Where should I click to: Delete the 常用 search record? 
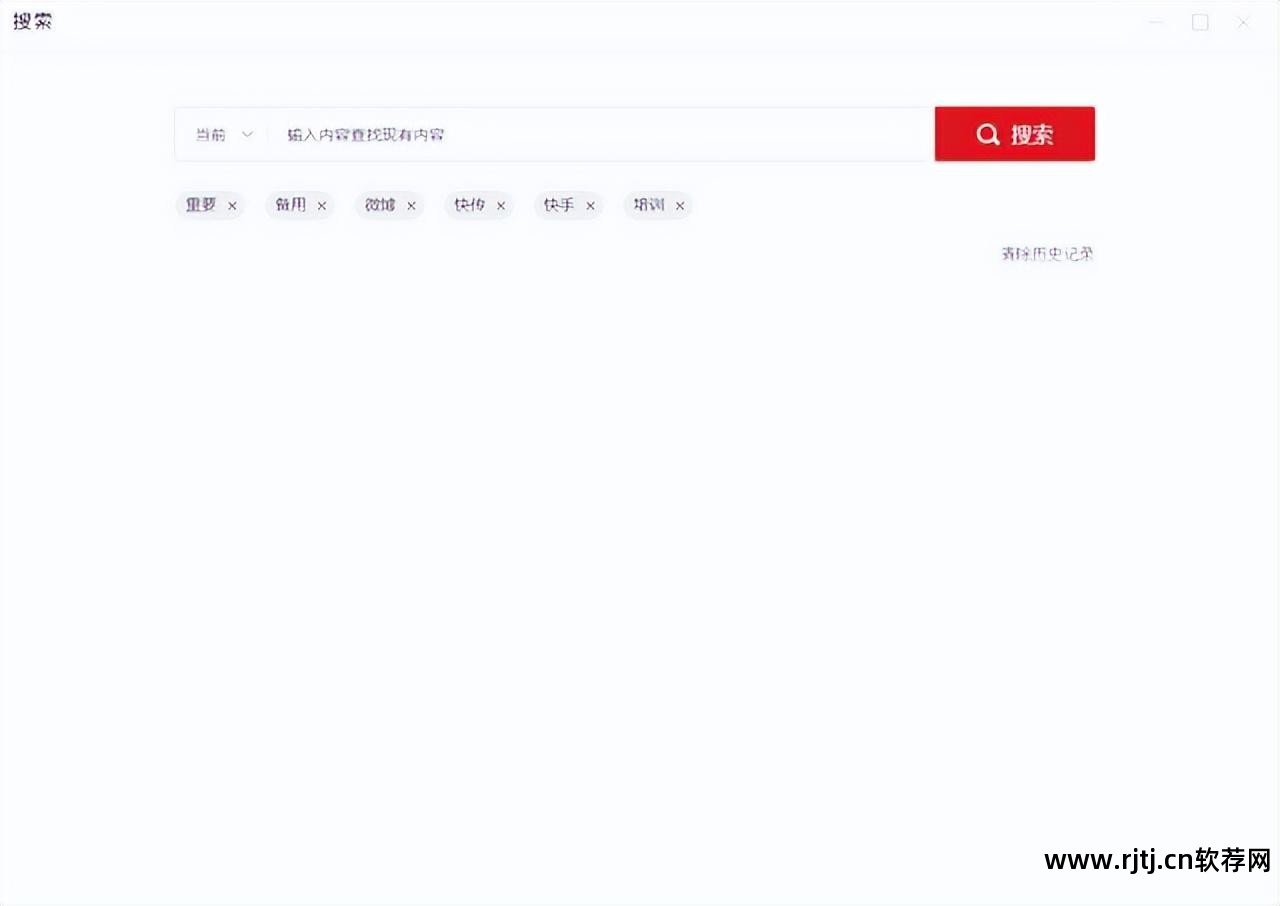point(322,205)
